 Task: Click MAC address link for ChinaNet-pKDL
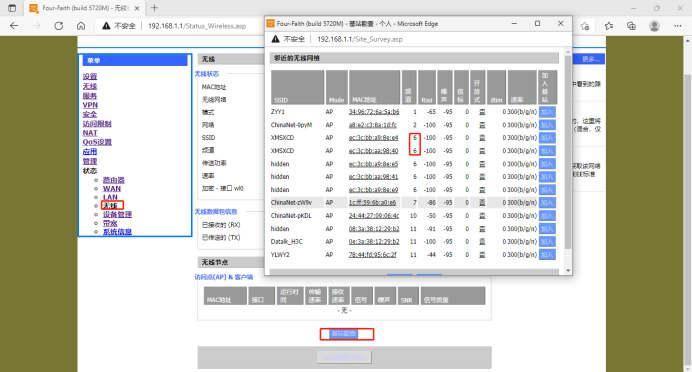(374, 216)
